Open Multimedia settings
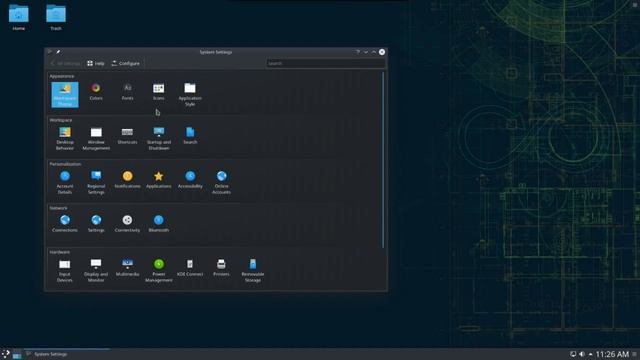The height and width of the screenshot is (360, 640). [127, 268]
